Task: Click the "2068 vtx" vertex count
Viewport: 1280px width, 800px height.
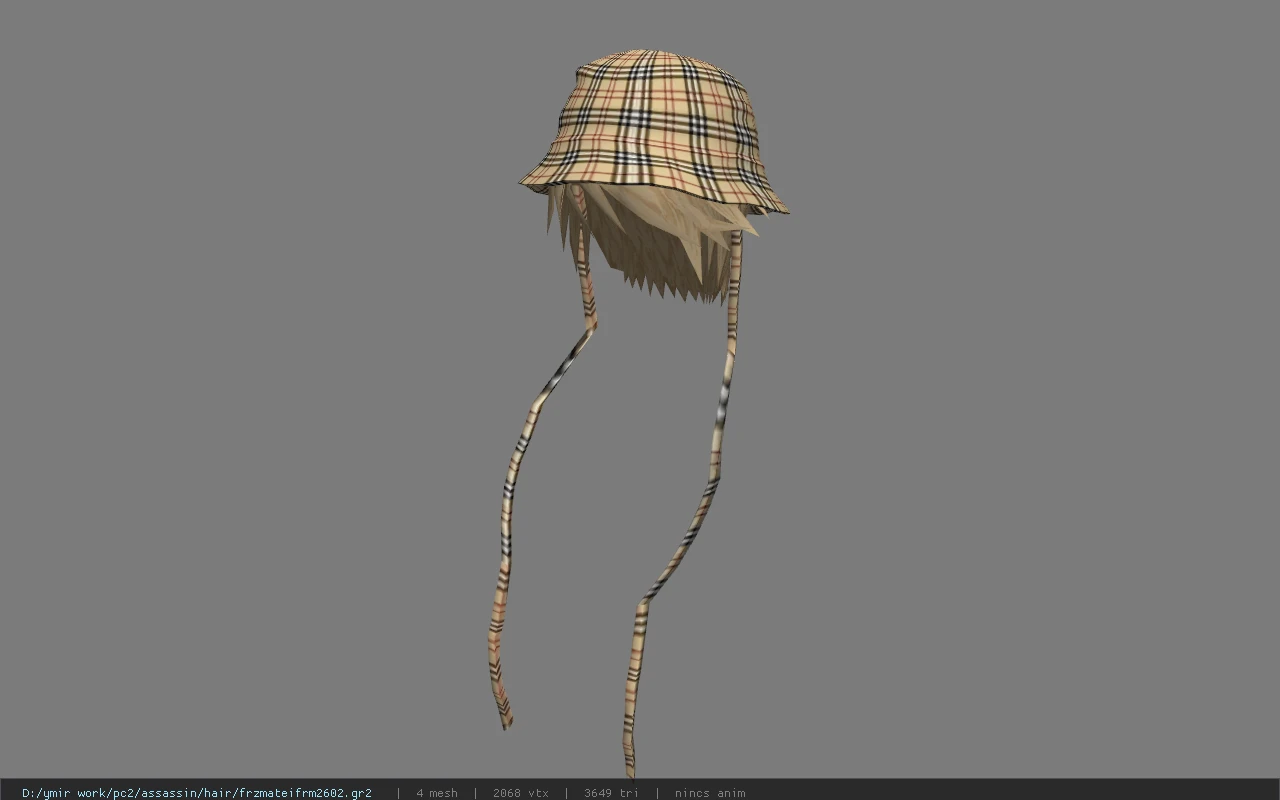Action: 520,793
